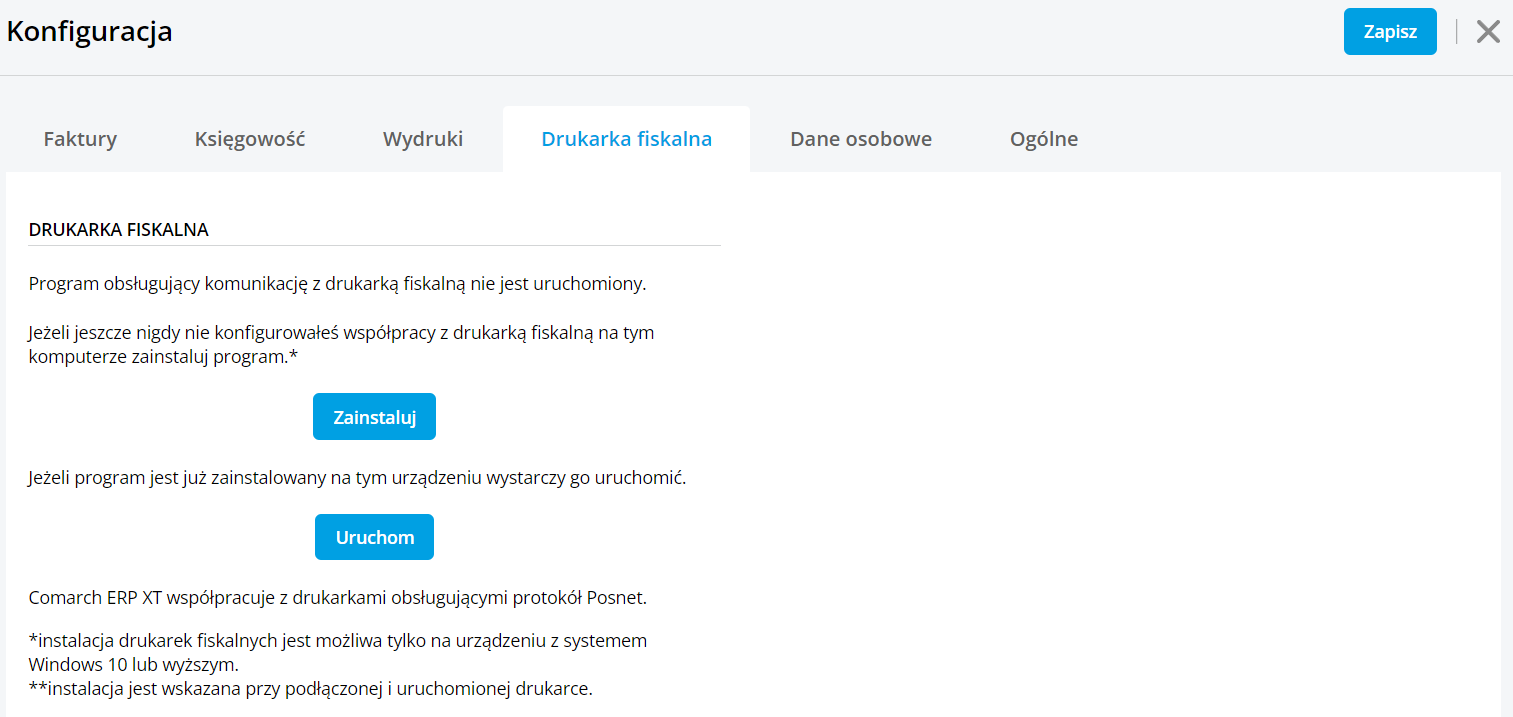Click the divider line under section heading
Viewport: 1513px width, 717px height.
pos(375,246)
